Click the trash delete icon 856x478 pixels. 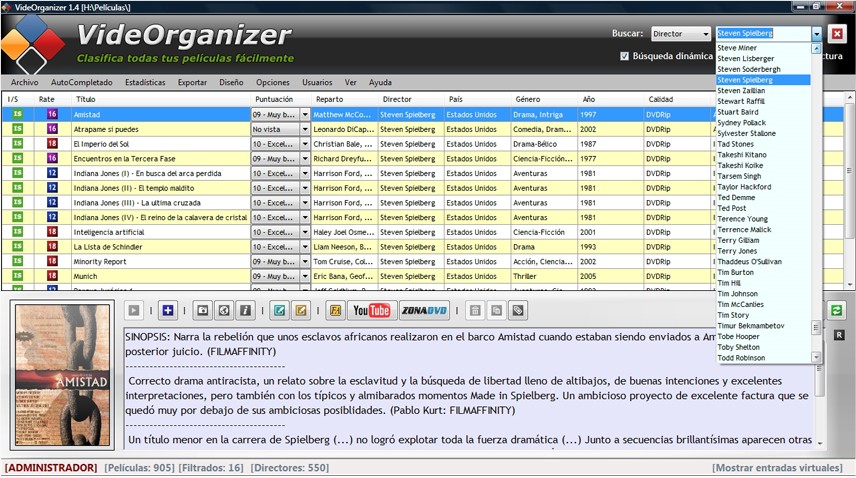point(475,310)
